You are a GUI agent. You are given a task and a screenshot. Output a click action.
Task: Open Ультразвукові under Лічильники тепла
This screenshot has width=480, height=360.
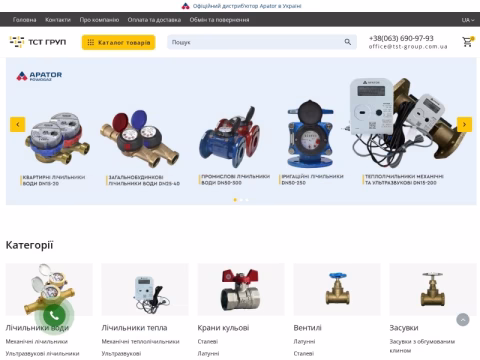(x=121, y=354)
